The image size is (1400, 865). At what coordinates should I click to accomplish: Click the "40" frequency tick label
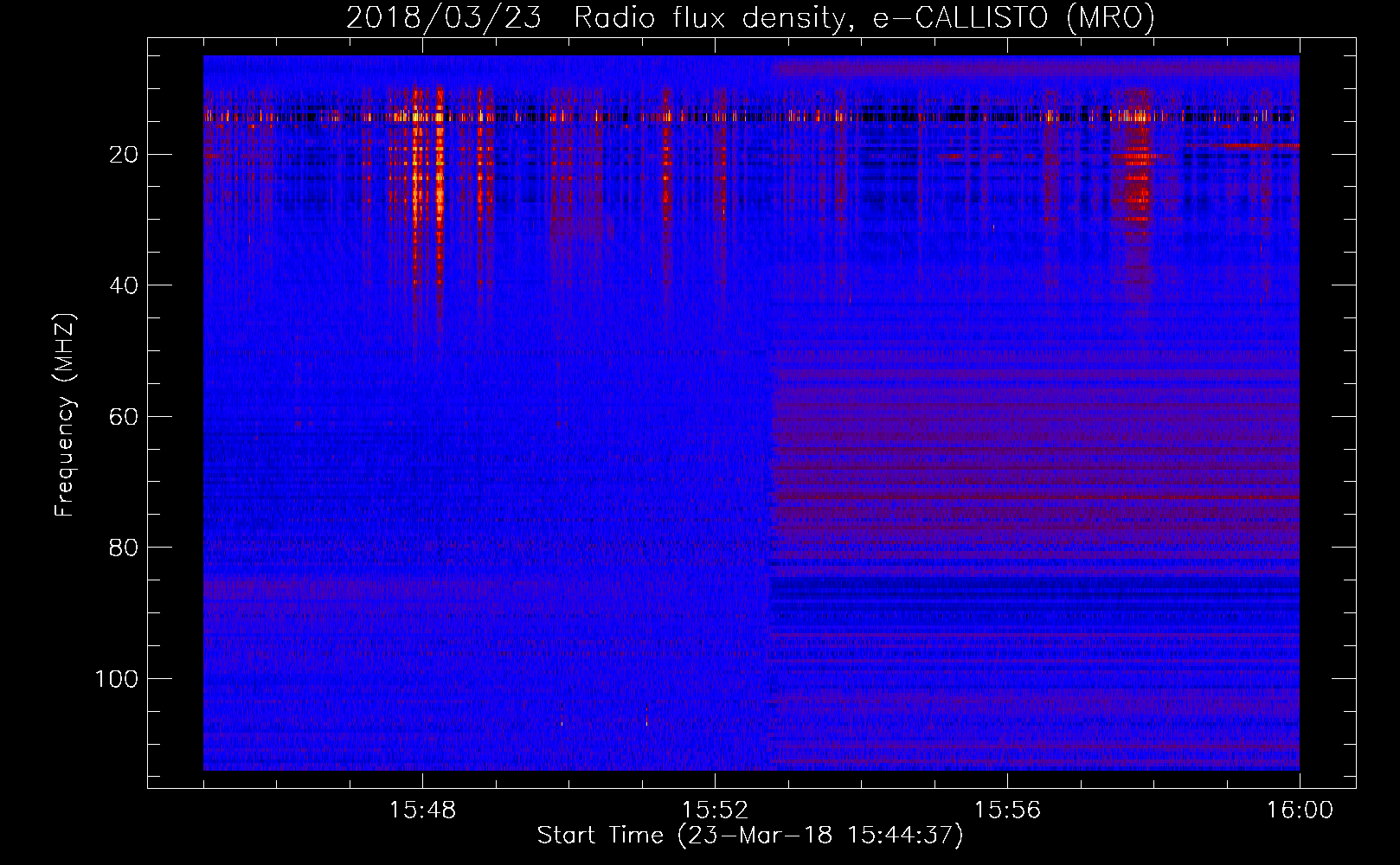[124, 285]
